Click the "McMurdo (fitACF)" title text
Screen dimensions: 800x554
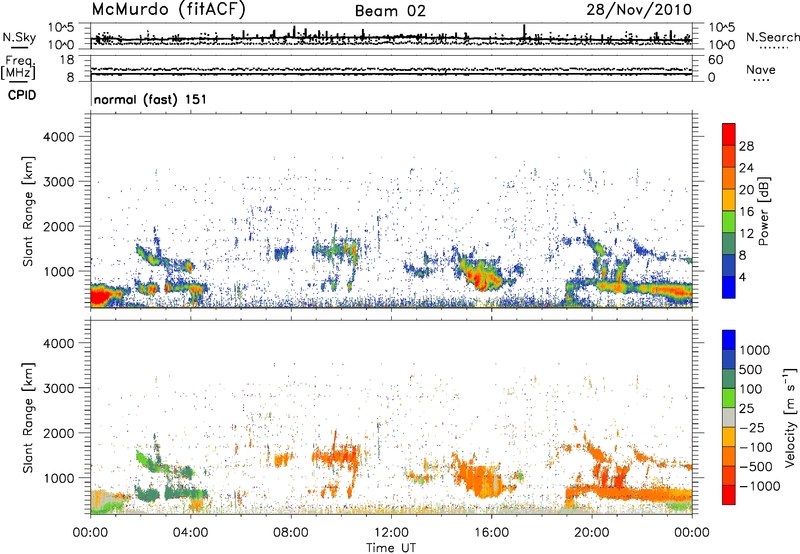click(x=168, y=9)
